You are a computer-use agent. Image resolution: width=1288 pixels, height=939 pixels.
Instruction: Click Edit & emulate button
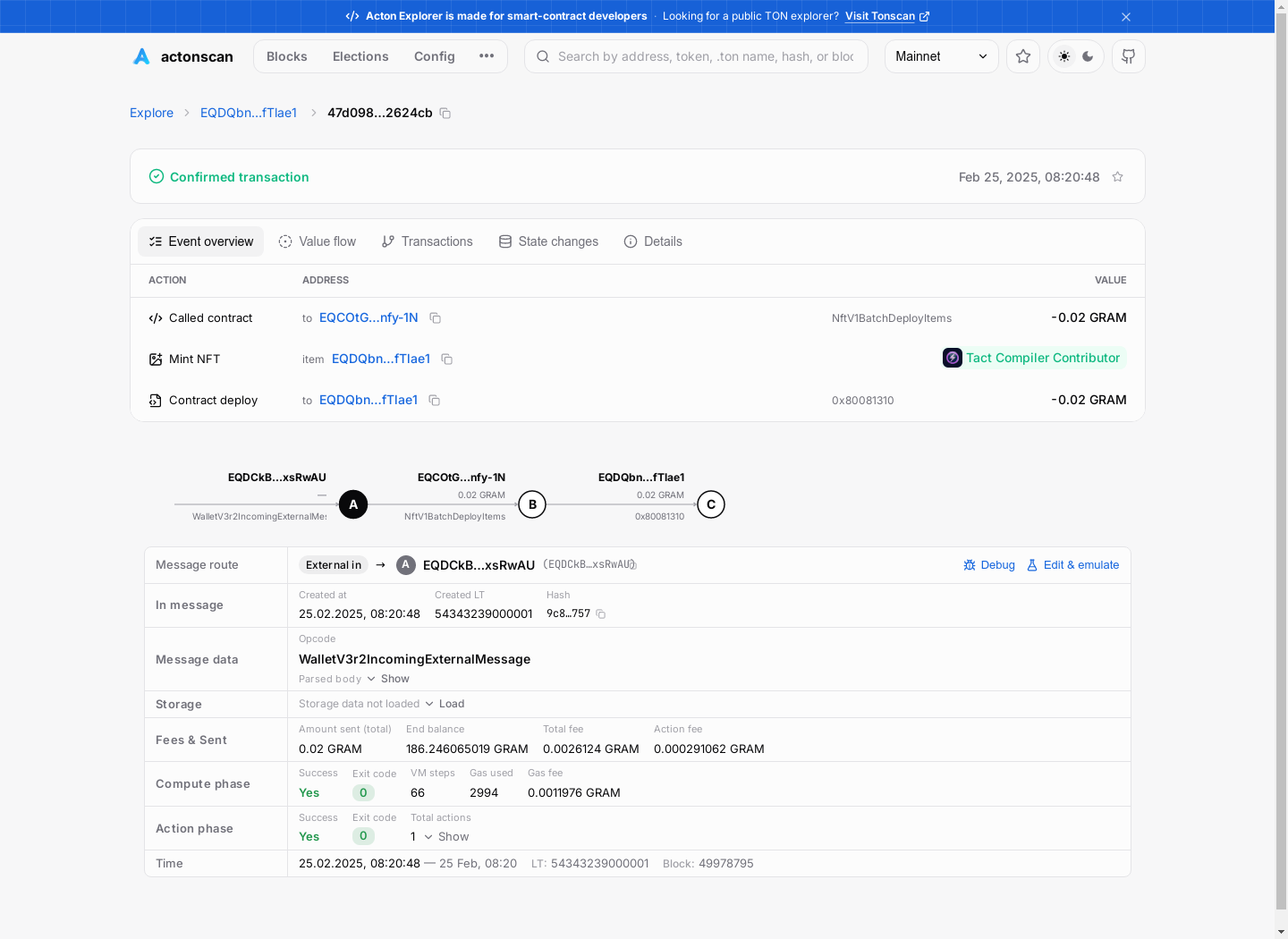click(x=1073, y=565)
